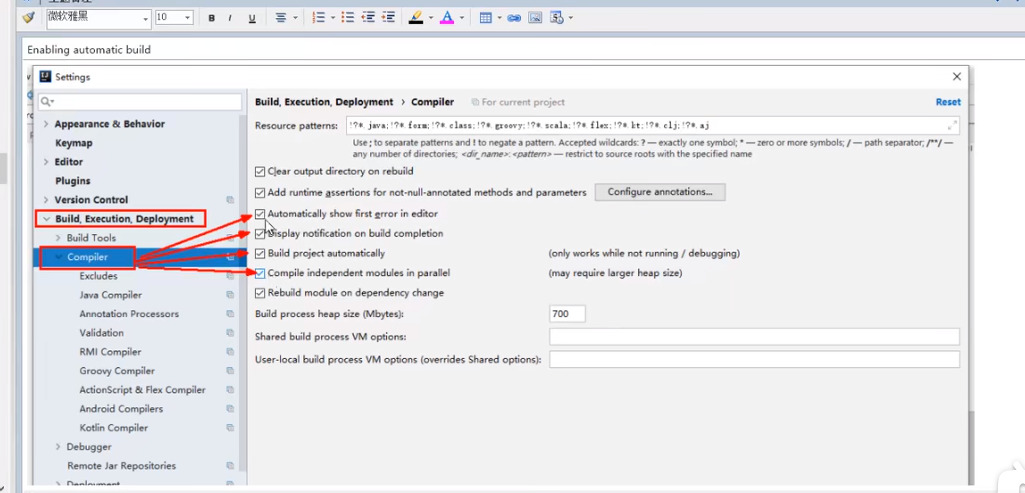Click expand icon of Resource patterns field

(x=952, y=126)
